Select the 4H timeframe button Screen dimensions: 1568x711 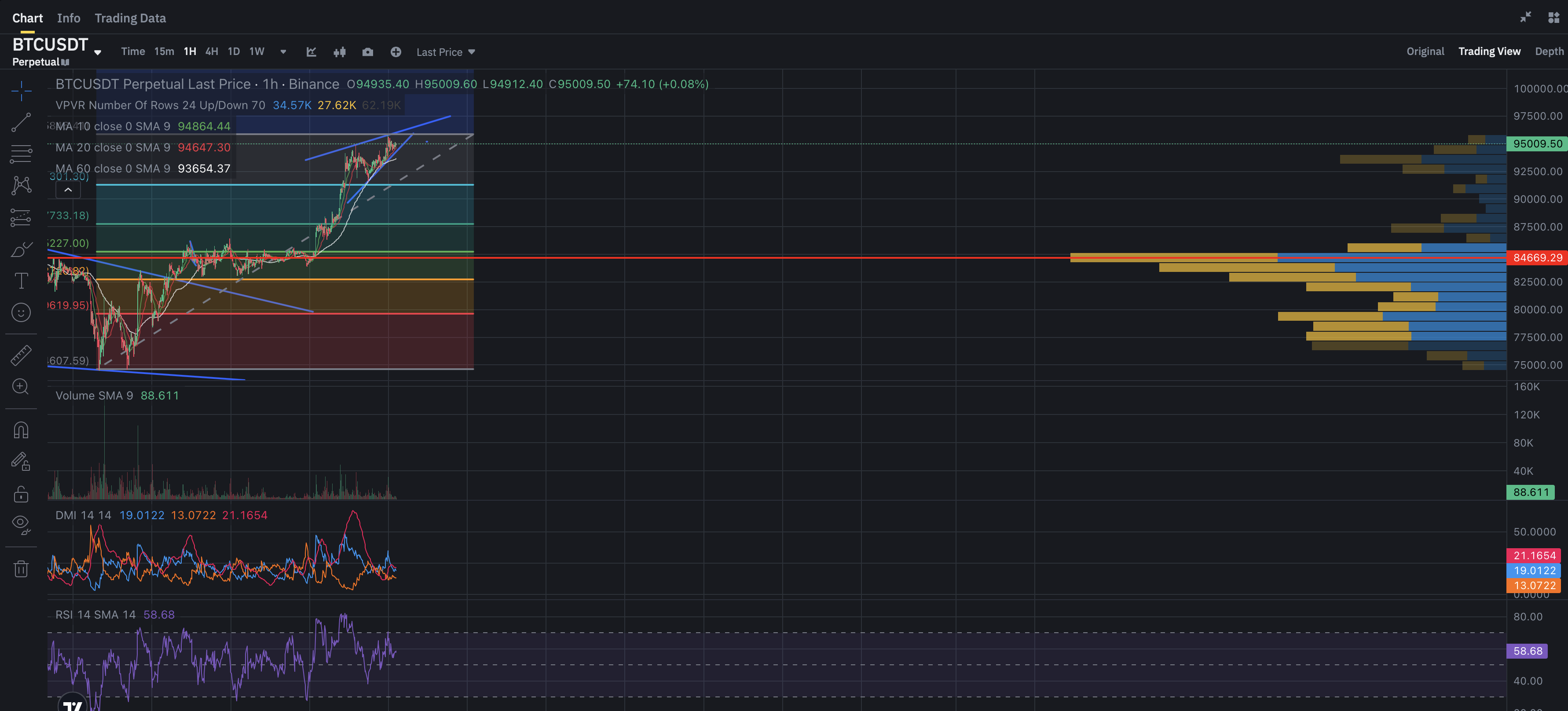(x=211, y=51)
